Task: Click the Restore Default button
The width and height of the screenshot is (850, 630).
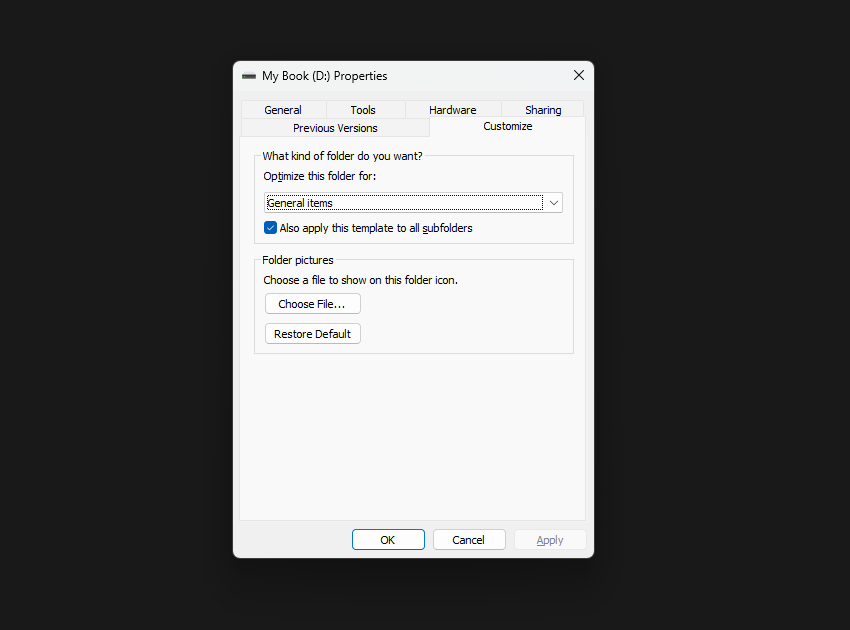Action: coord(312,334)
